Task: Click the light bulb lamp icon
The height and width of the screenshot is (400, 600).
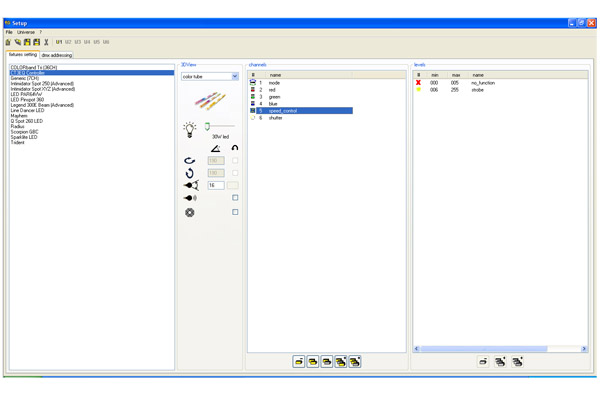Action: click(x=189, y=130)
